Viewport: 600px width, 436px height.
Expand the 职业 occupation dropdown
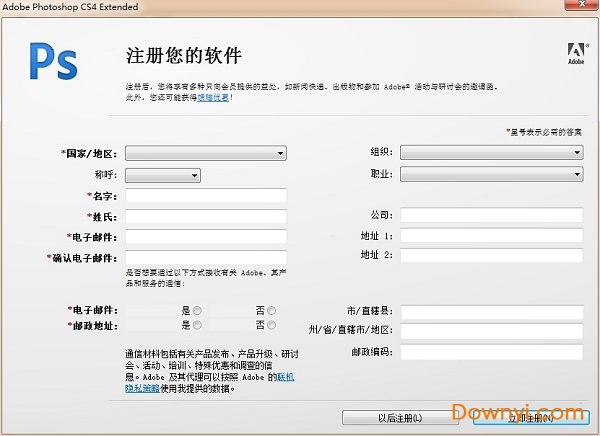click(x=492, y=174)
